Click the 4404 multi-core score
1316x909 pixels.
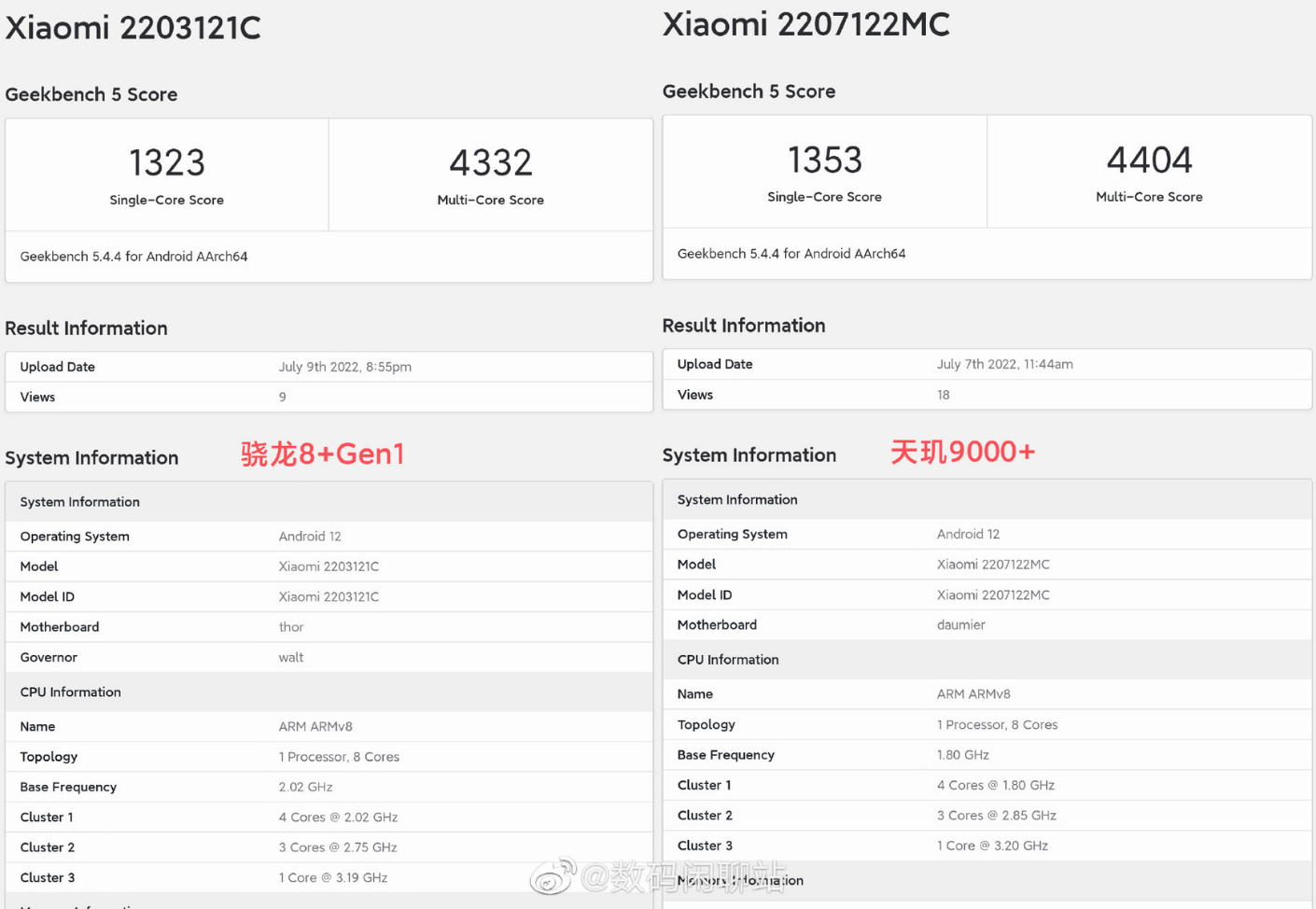tap(1149, 161)
